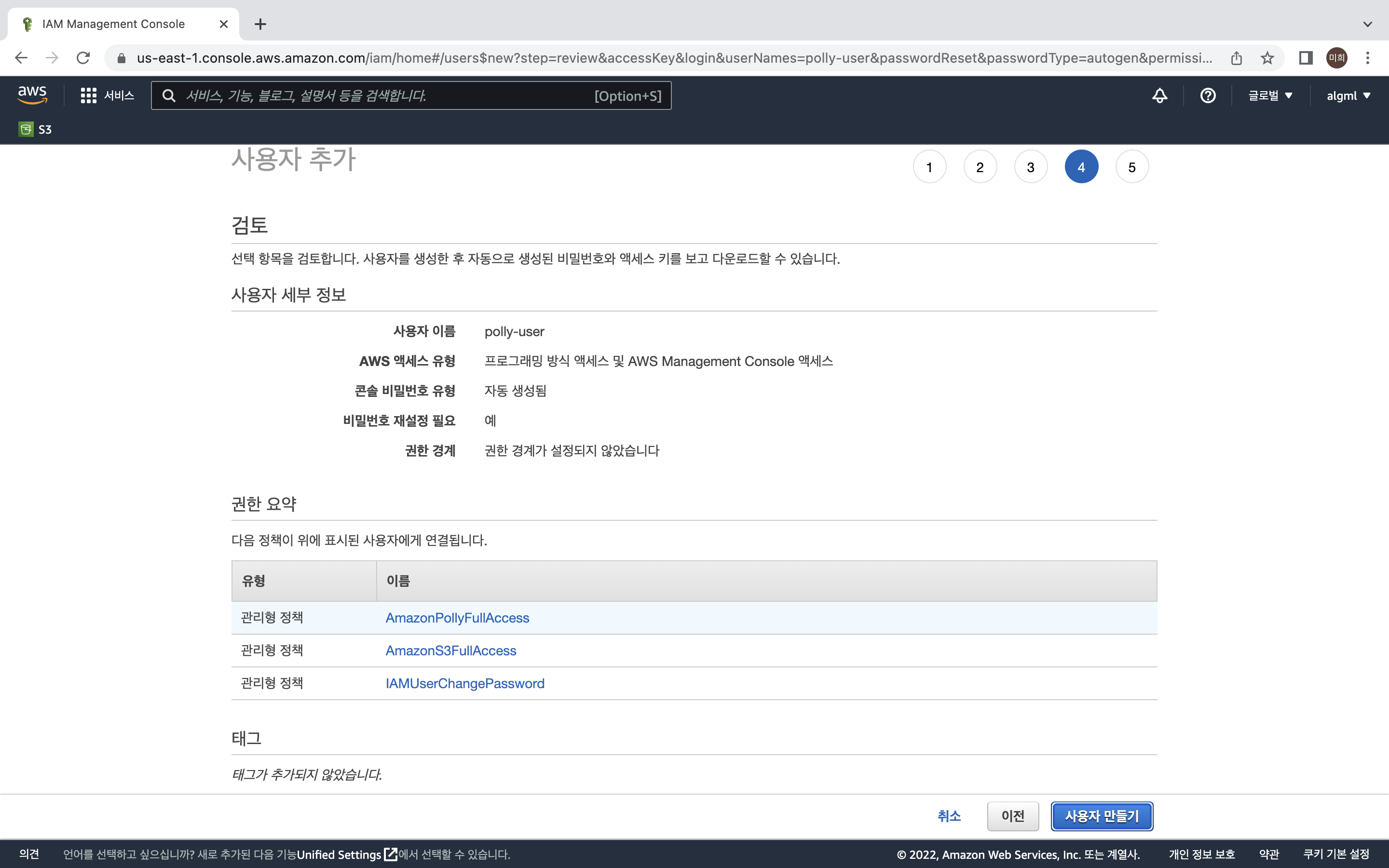Screen dimensions: 1389x868
Task: Expand the algml account dropdown
Action: point(1348,95)
